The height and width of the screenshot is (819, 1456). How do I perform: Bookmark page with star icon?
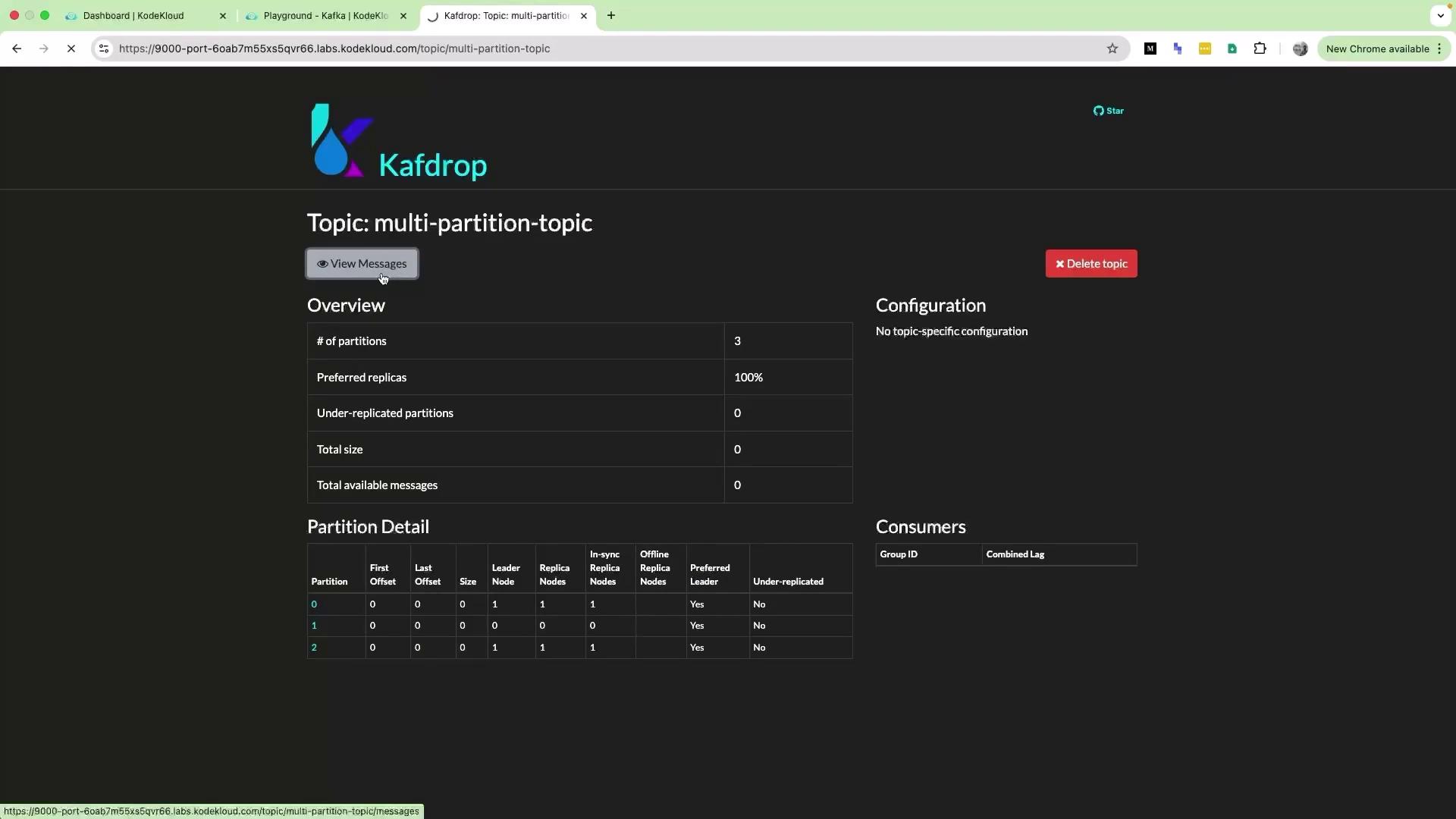click(x=1112, y=49)
